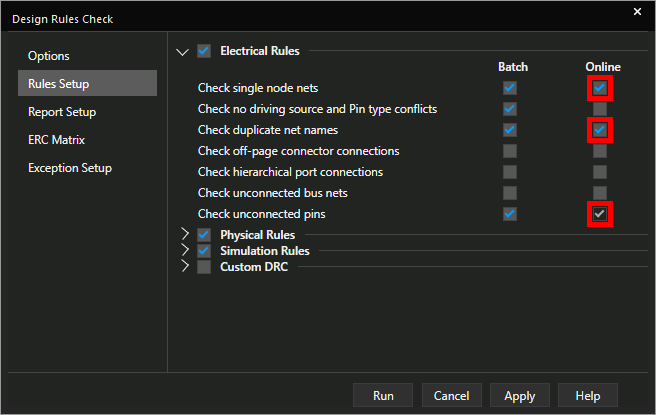Enable Online check for unconnected bus nets
Viewport: 656px width, 415px height.
599,193
